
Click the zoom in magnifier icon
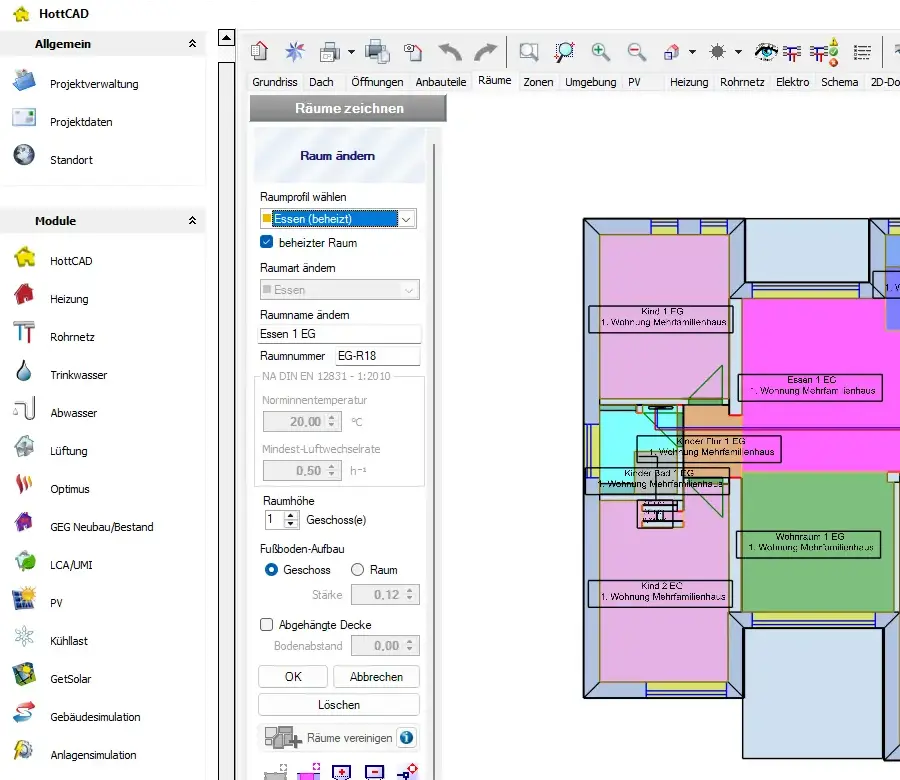600,52
